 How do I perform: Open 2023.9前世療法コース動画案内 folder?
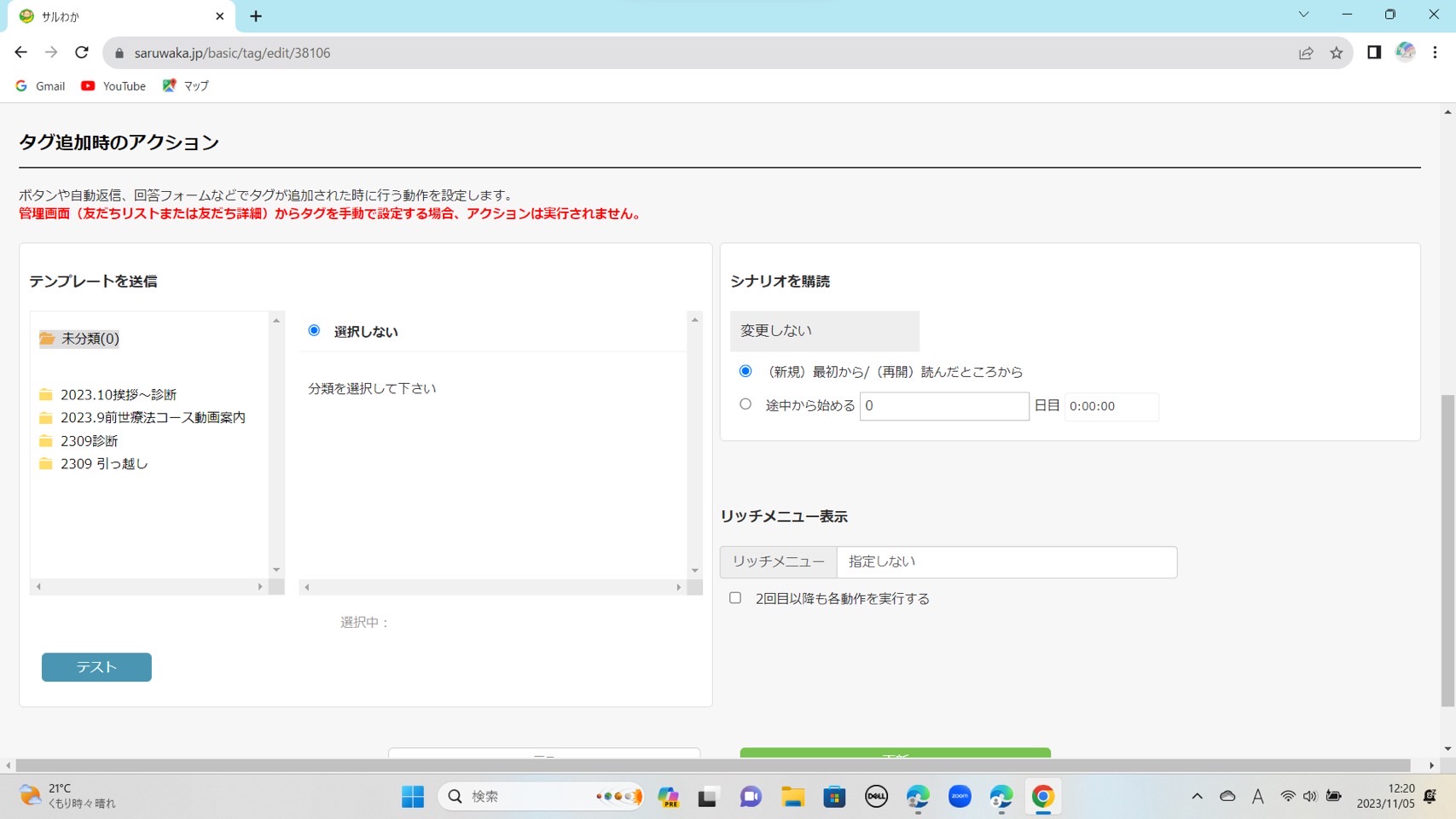click(x=142, y=418)
